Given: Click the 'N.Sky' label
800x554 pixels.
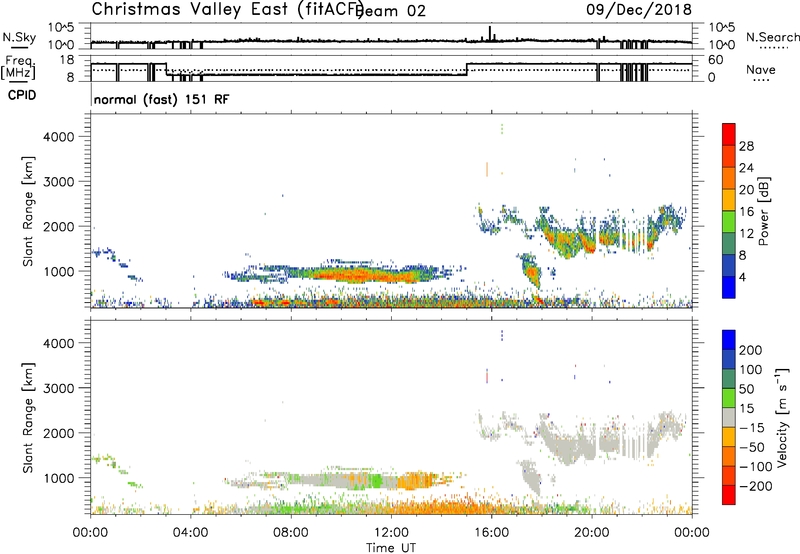Looking at the screenshot, I should (19, 37).
